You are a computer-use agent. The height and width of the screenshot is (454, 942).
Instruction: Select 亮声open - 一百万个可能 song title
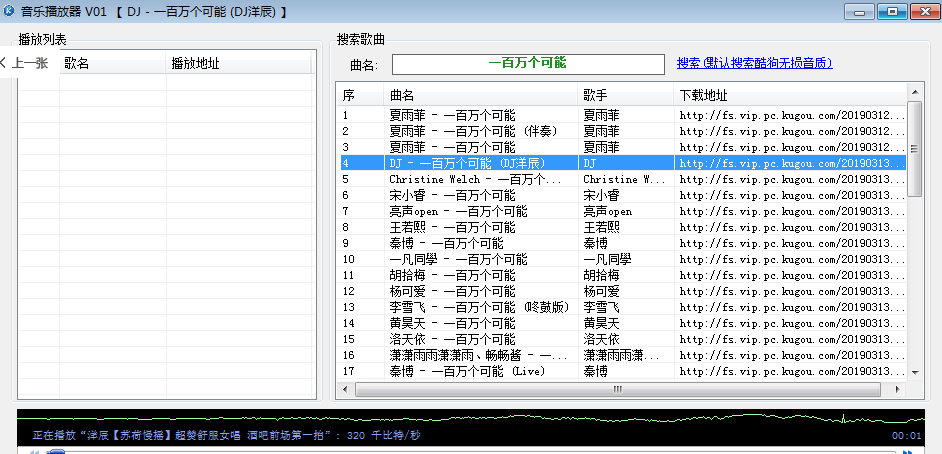(458, 211)
